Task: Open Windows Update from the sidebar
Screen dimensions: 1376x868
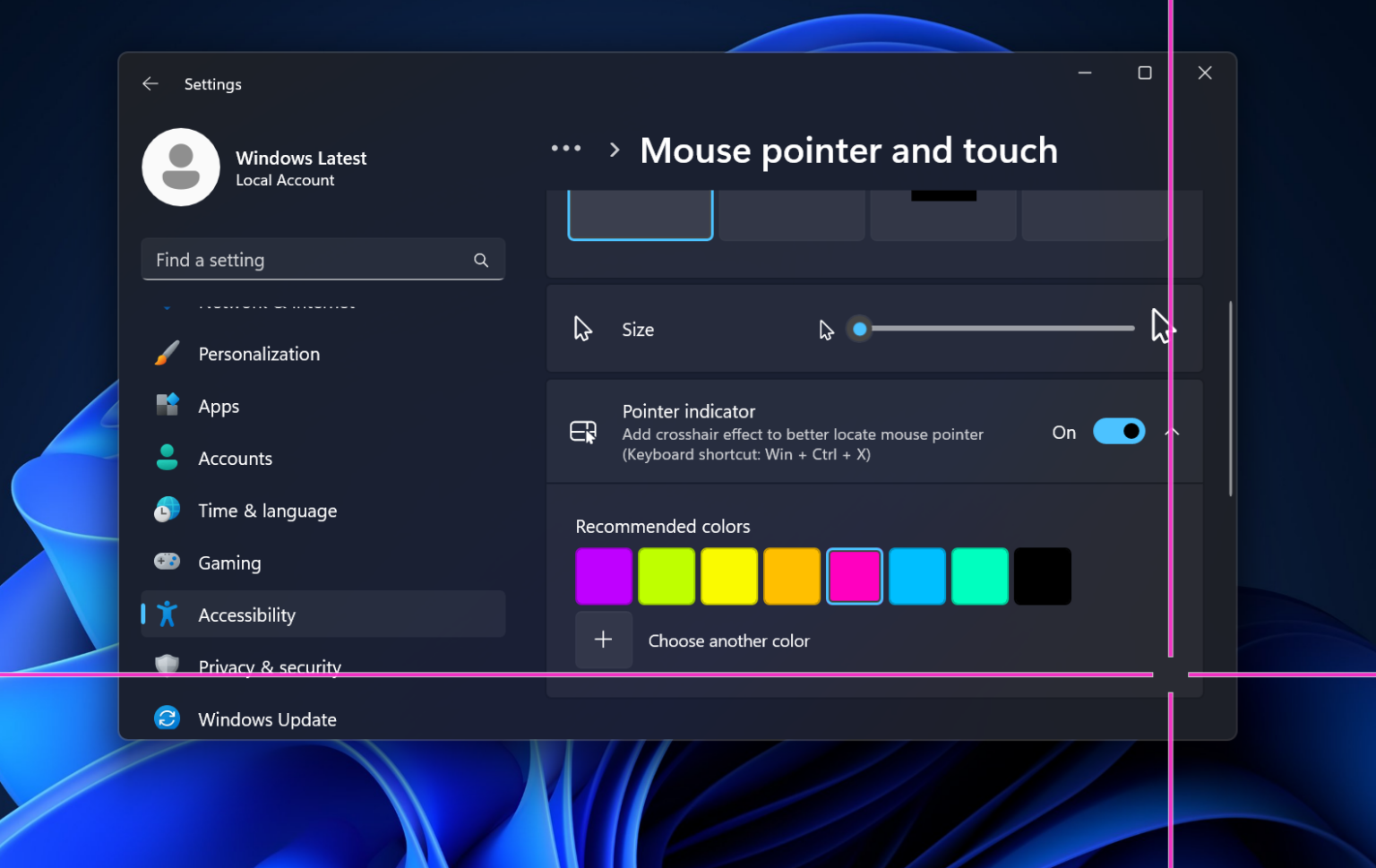Action: coord(267,718)
